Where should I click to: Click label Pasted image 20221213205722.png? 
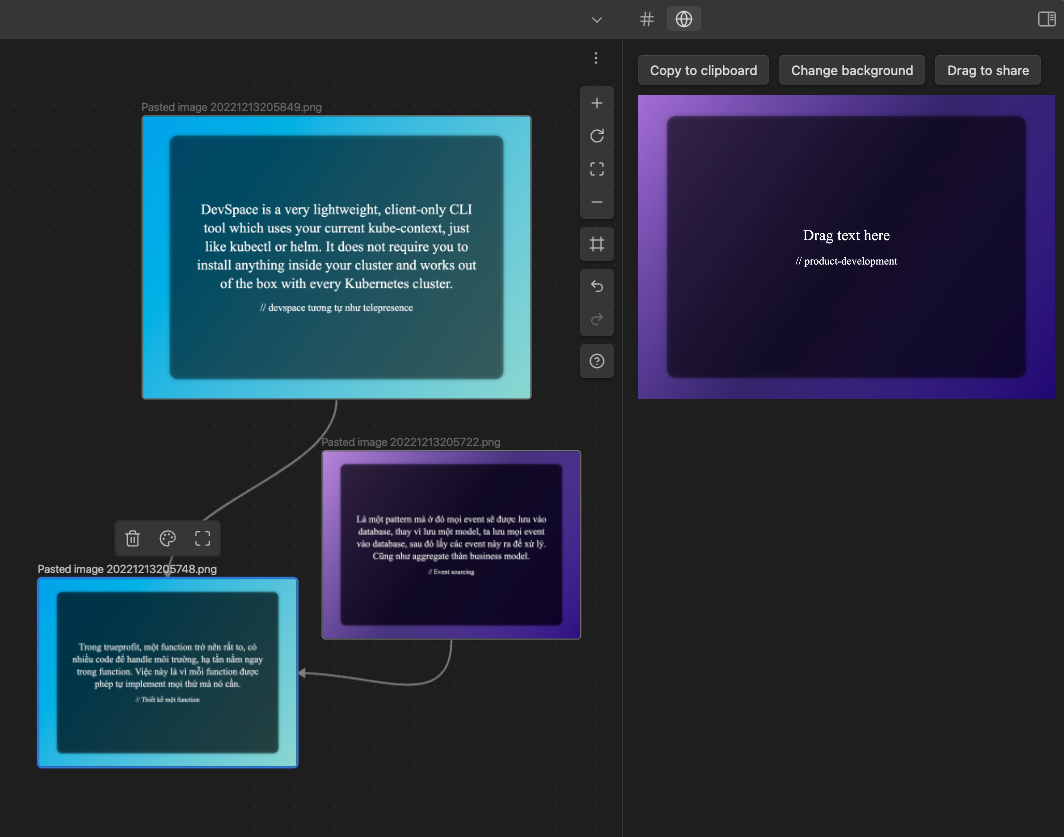[x=411, y=442]
